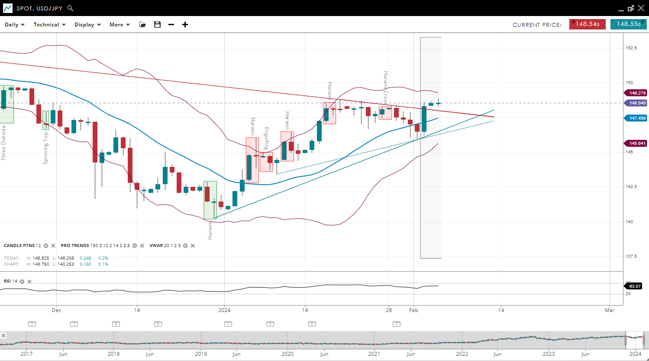Screen dimensions: 649x361
Task: Remove the Pro Trends indicator
Action: coord(142,246)
